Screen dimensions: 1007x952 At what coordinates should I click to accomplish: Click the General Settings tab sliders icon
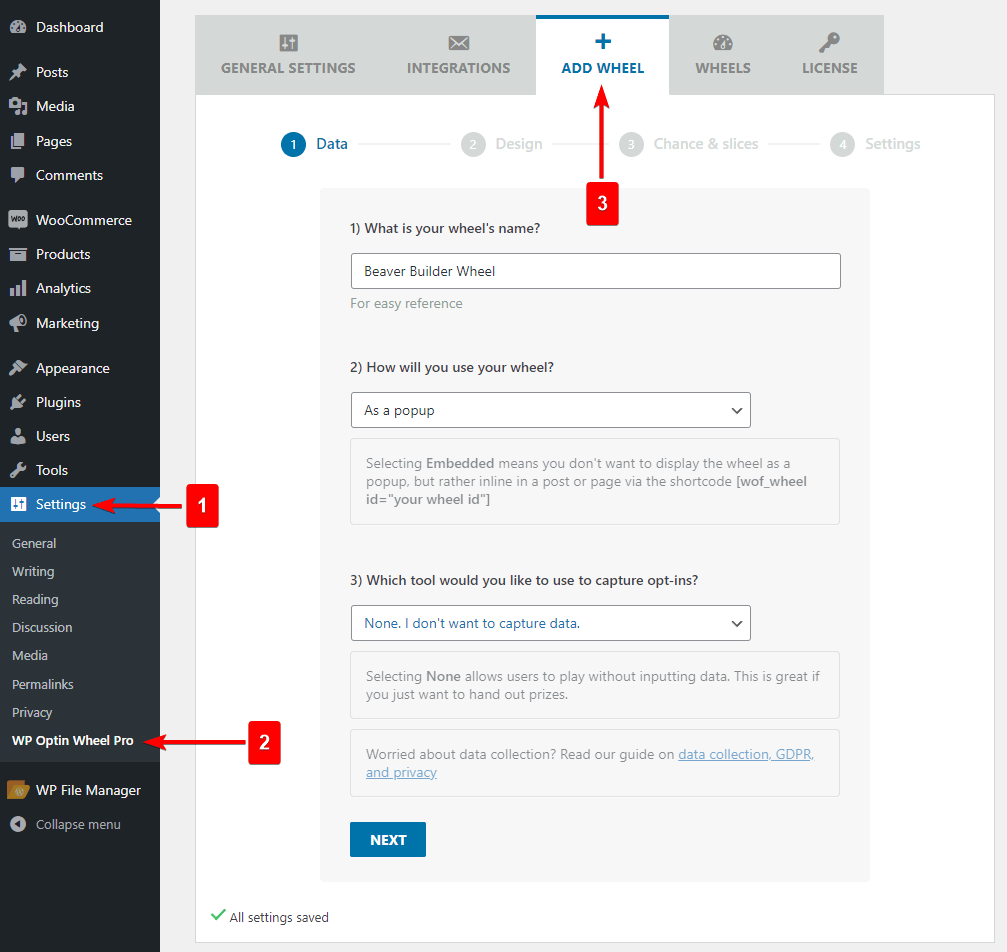(x=288, y=43)
